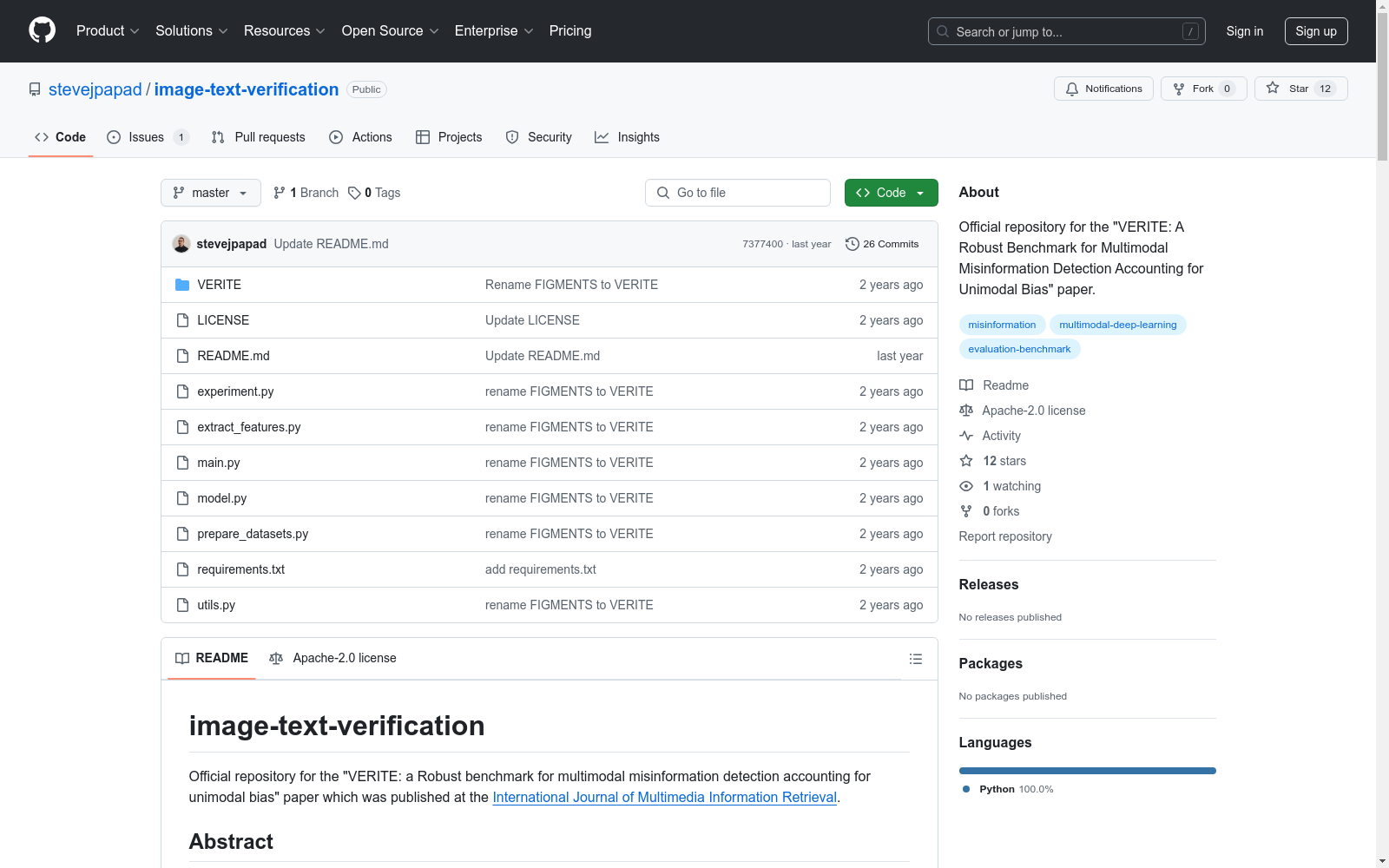Switch to the Projects tab

pos(449,137)
